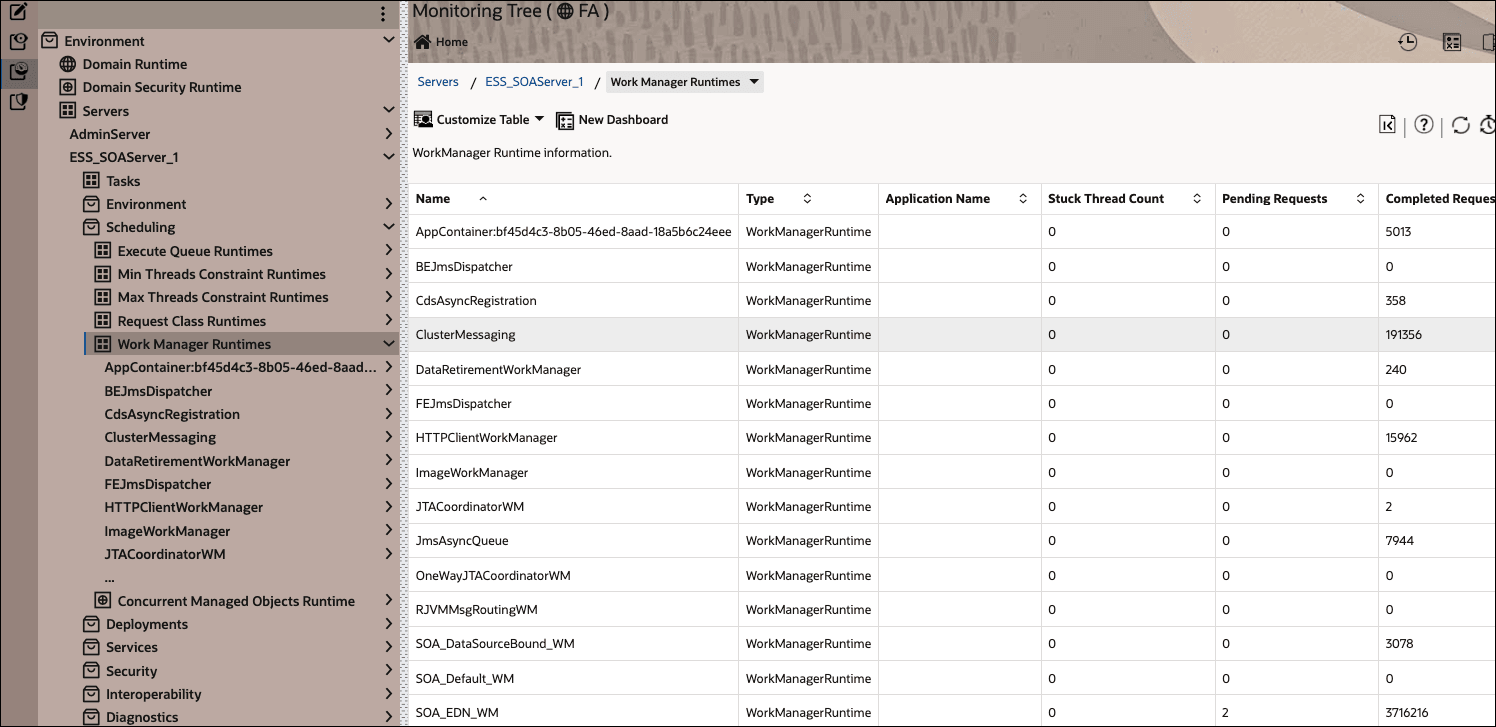
Task: Click the SOA_EDN_WM row name cell
Action: [457, 713]
